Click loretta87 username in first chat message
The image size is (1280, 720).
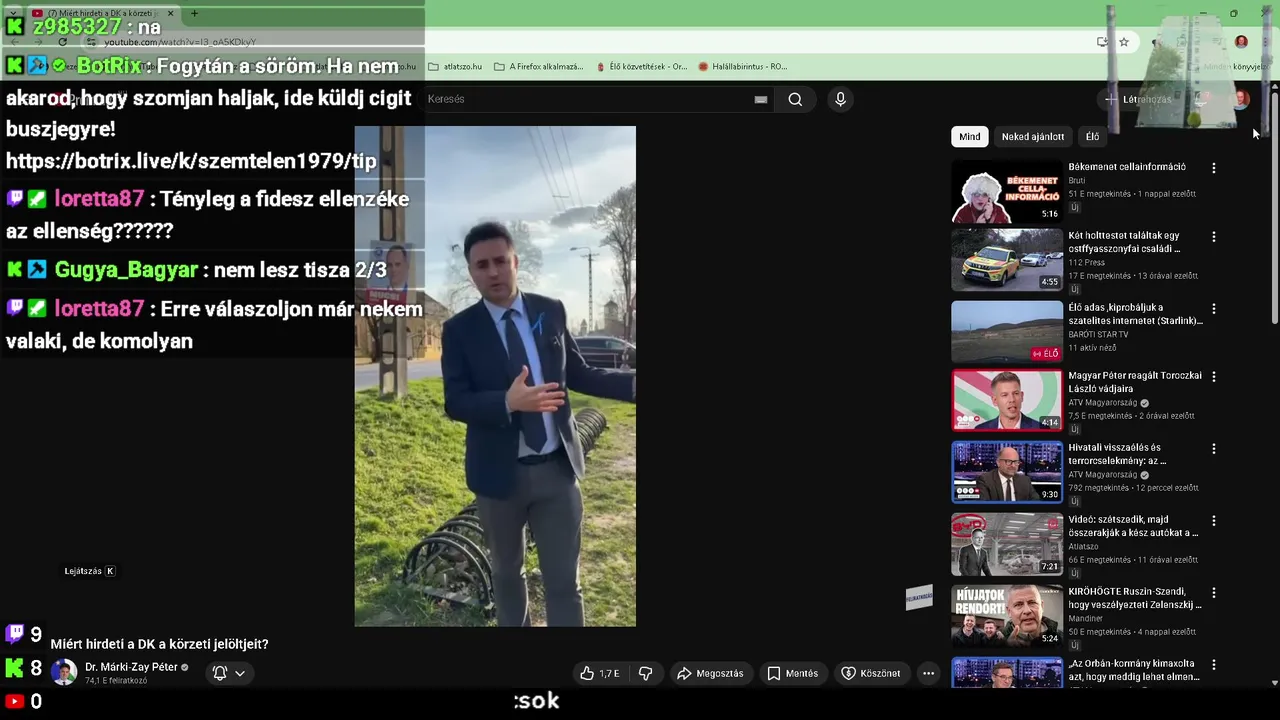(x=99, y=199)
